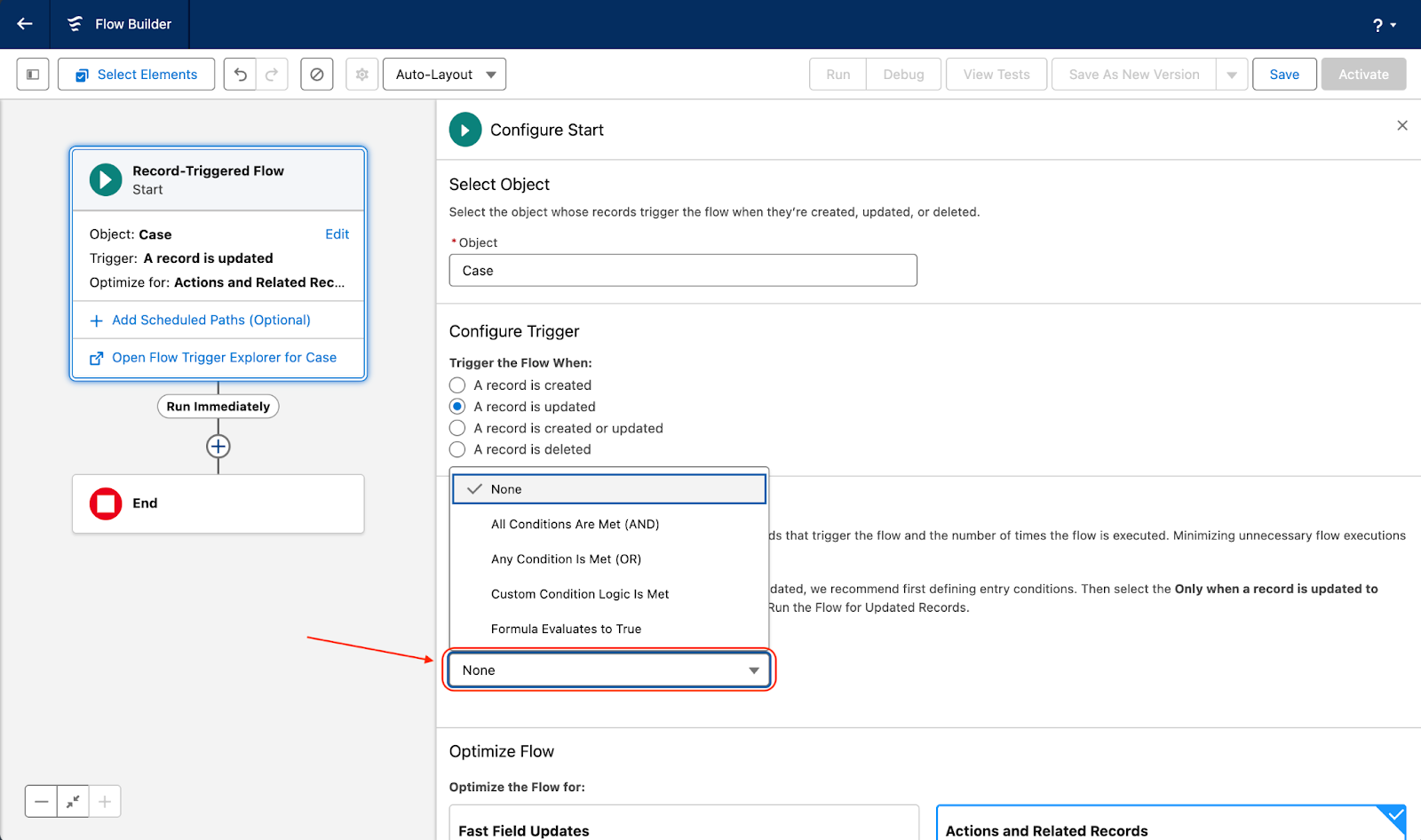Expand the condition requirements None combobox
The image size is (1421, 840).
point(609,670)
